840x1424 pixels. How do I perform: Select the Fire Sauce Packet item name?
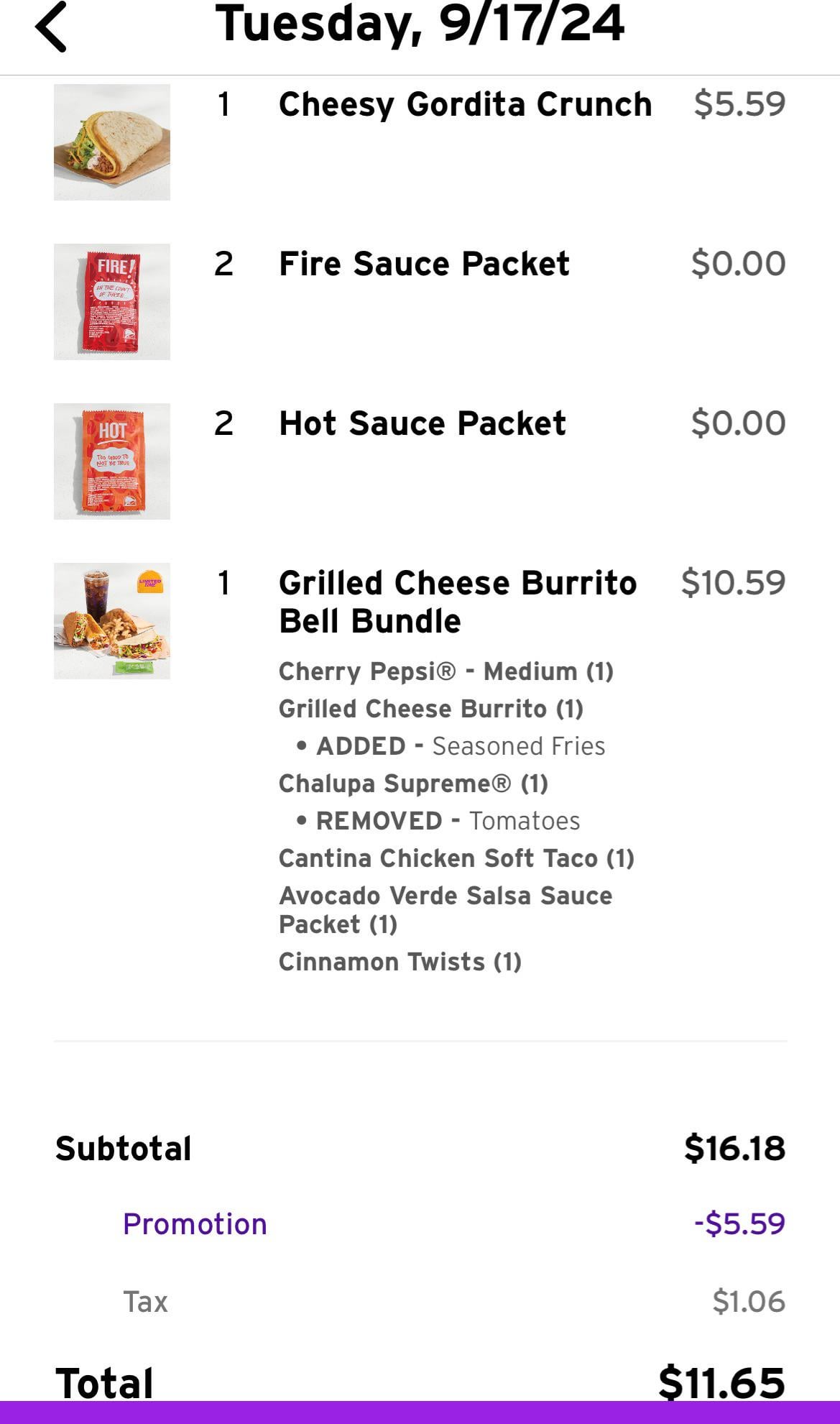(424, 264)
